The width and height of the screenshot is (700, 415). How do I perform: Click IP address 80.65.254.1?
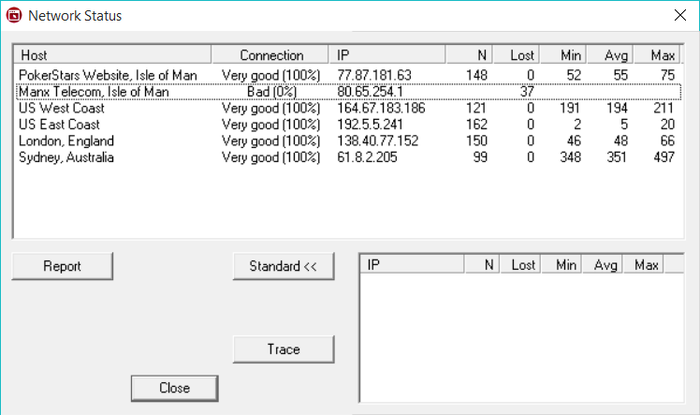(x=370, y=91)
